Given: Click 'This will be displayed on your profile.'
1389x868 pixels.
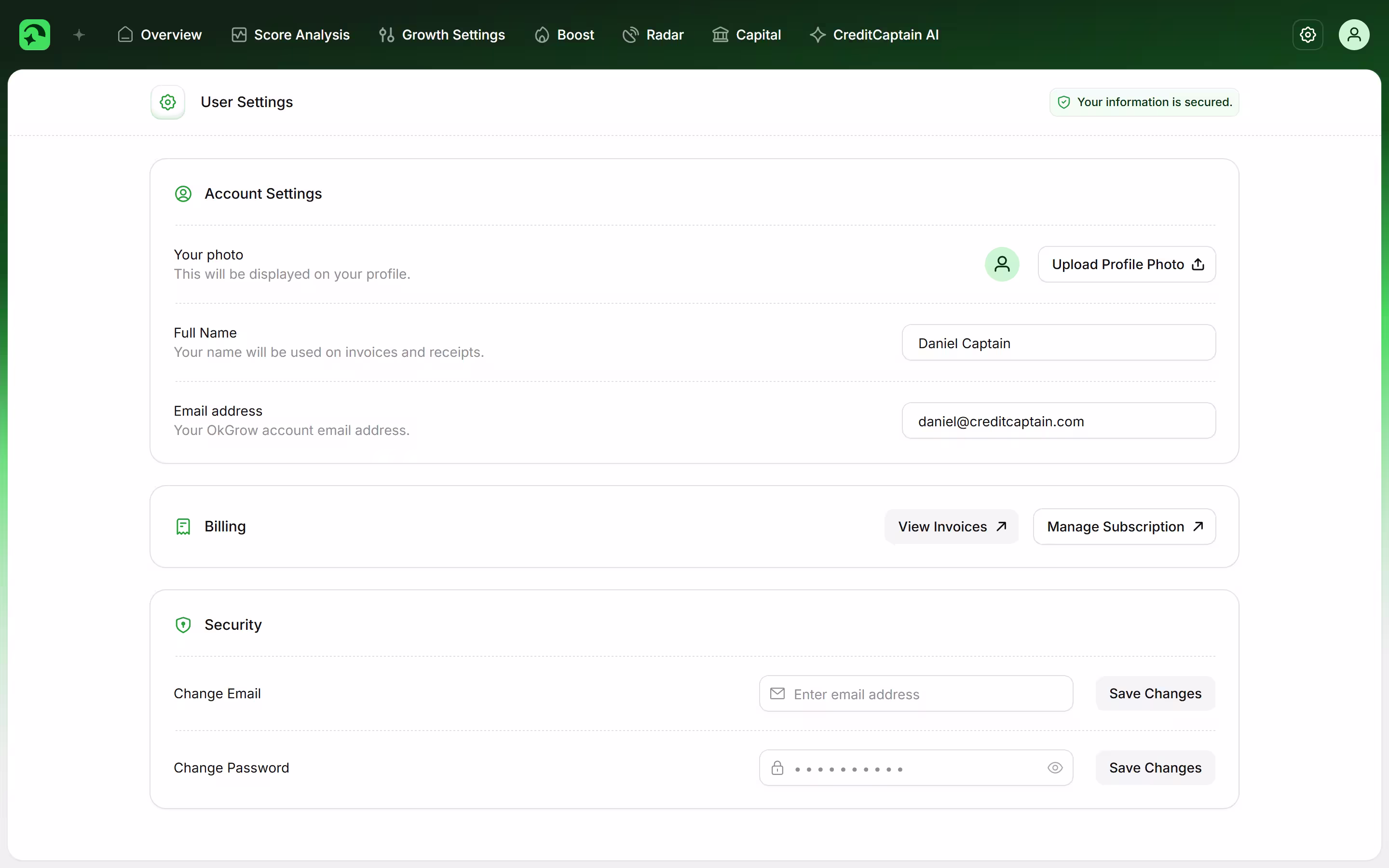Looking at the screenshot, I should click(292, 274).
